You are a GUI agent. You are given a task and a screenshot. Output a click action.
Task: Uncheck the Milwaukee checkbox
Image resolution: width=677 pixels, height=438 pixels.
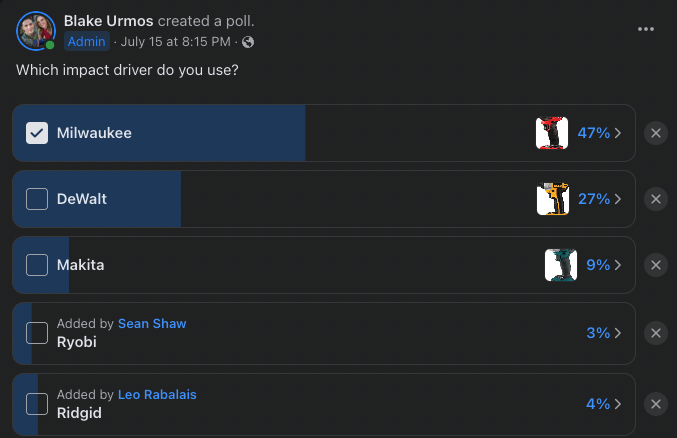tap(37, 133)
